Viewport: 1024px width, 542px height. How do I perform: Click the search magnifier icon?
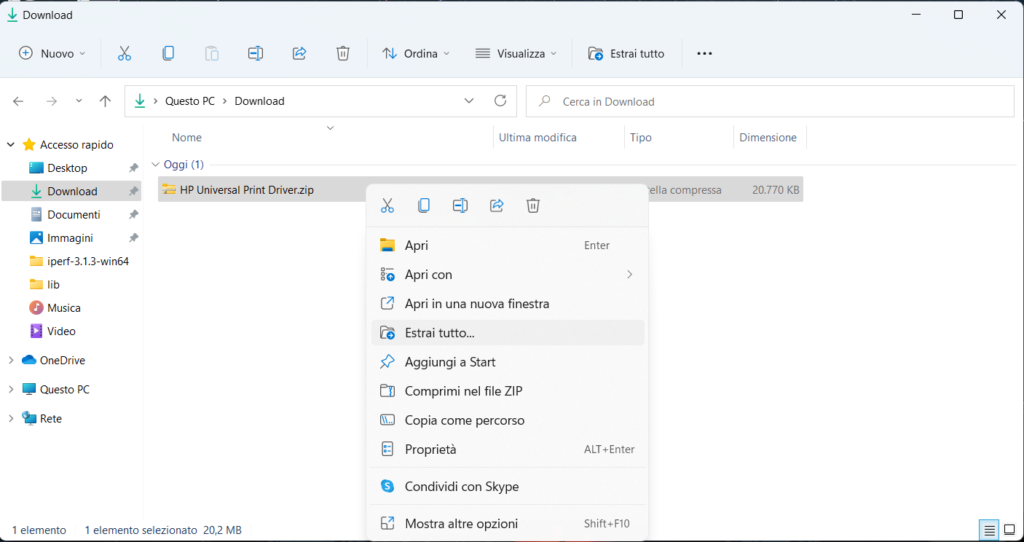click(x=544, y=101)
